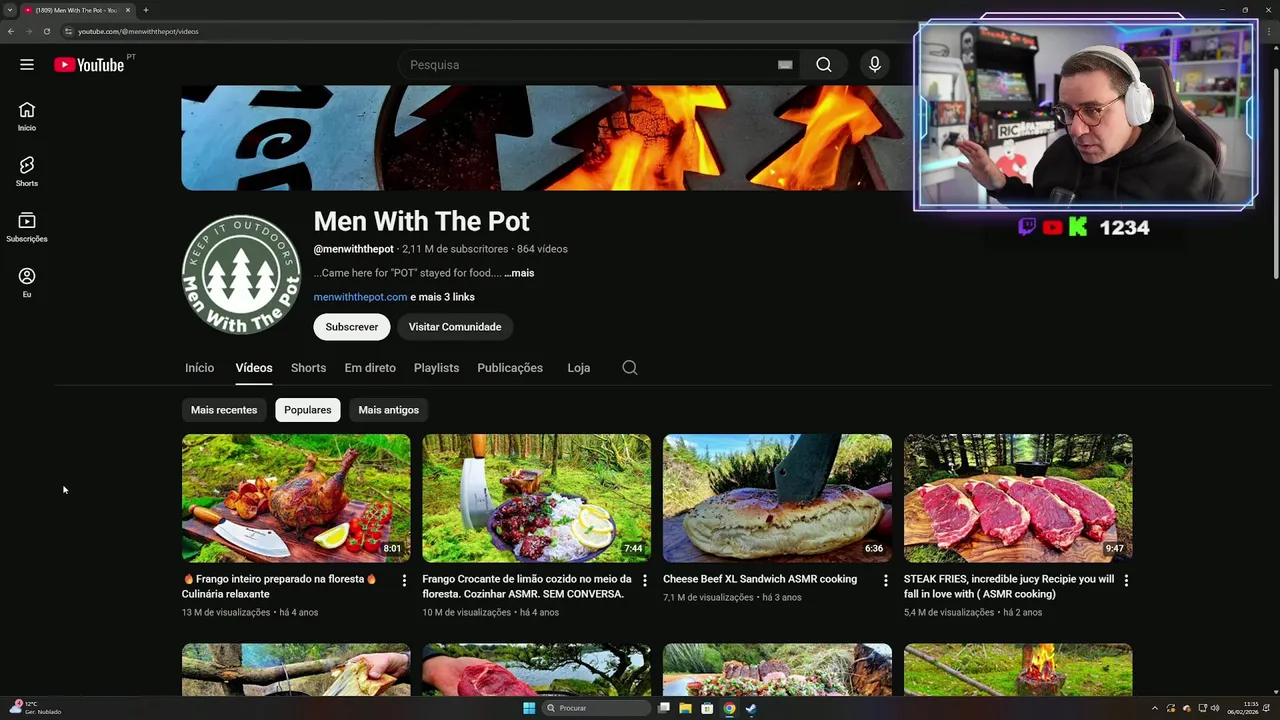Go to Início in the sidebar

[27, 116]
